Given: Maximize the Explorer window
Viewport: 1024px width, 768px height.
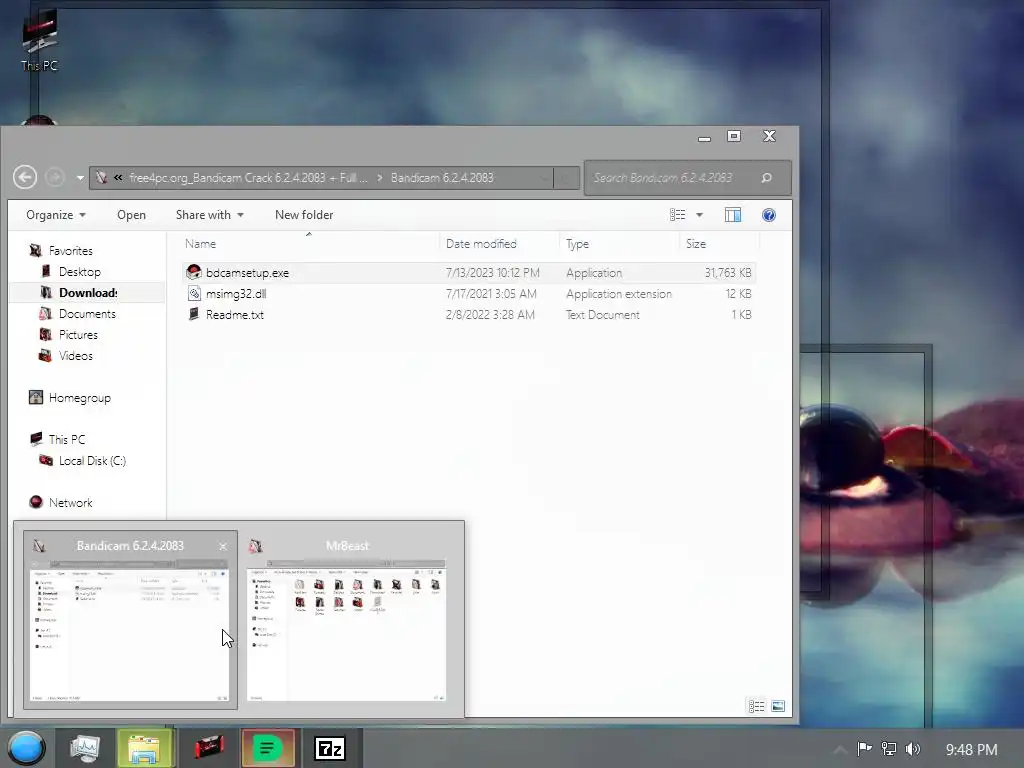Looking at the screenshot, I should click(x=734, y=136).
